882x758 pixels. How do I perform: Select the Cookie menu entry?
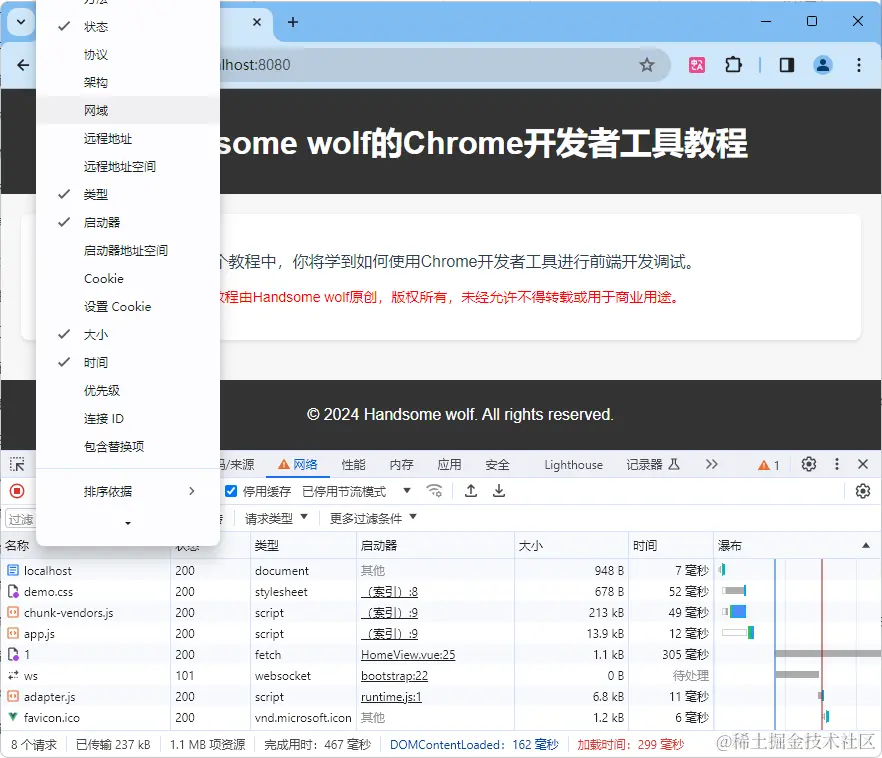click(128, 278)
